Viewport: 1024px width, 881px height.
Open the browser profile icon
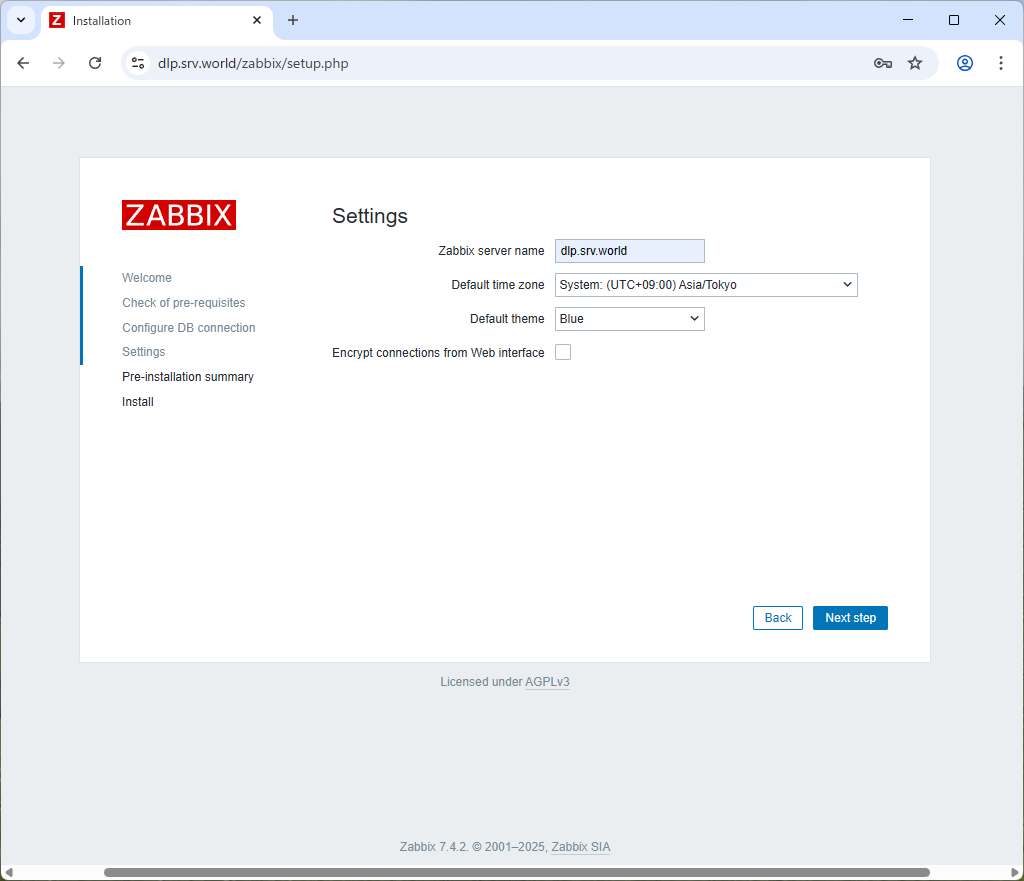click(x=964, y=62)
